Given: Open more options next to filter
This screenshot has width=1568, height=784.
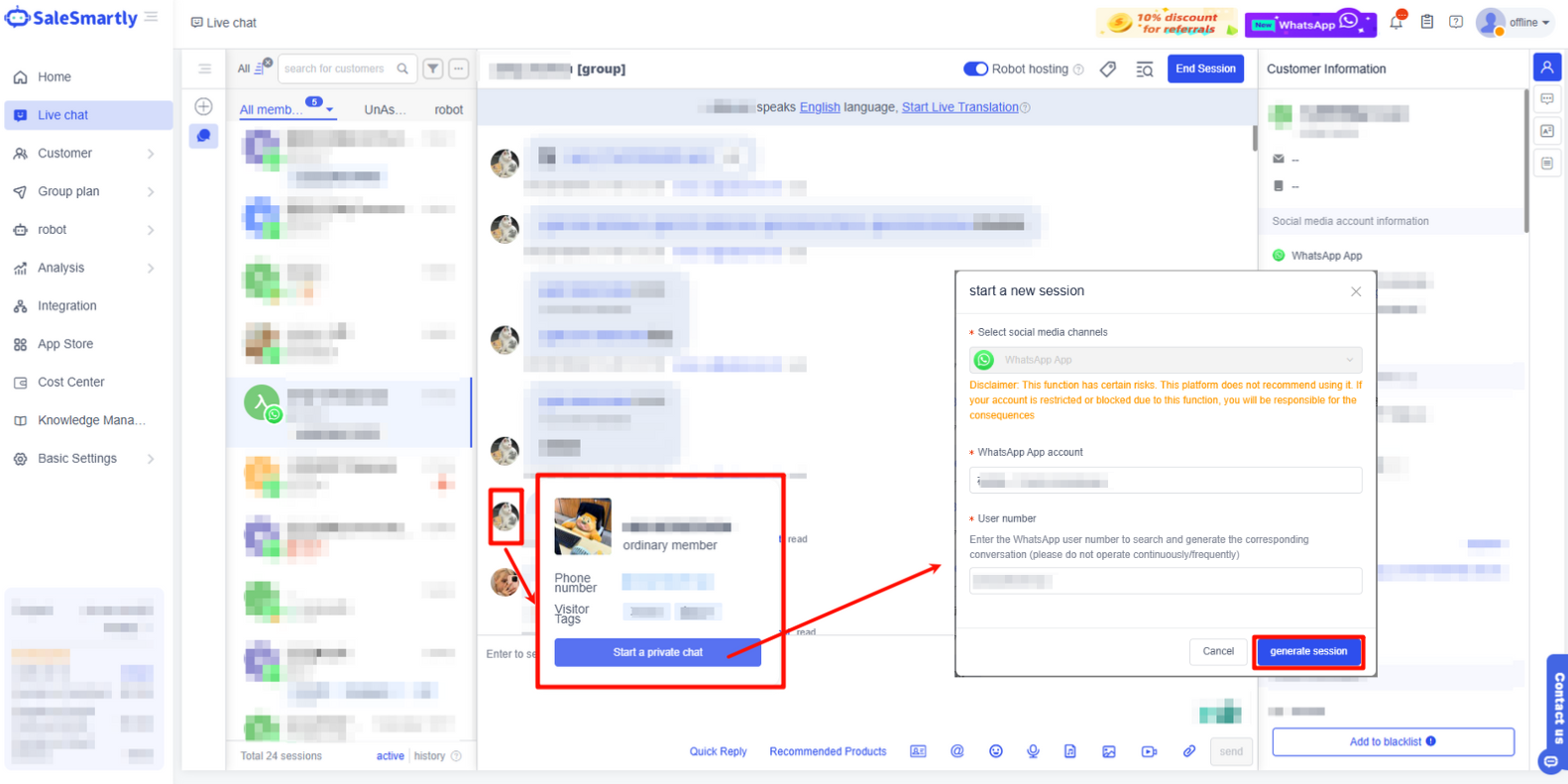Looking at the screenshot, I should point(458,68).
